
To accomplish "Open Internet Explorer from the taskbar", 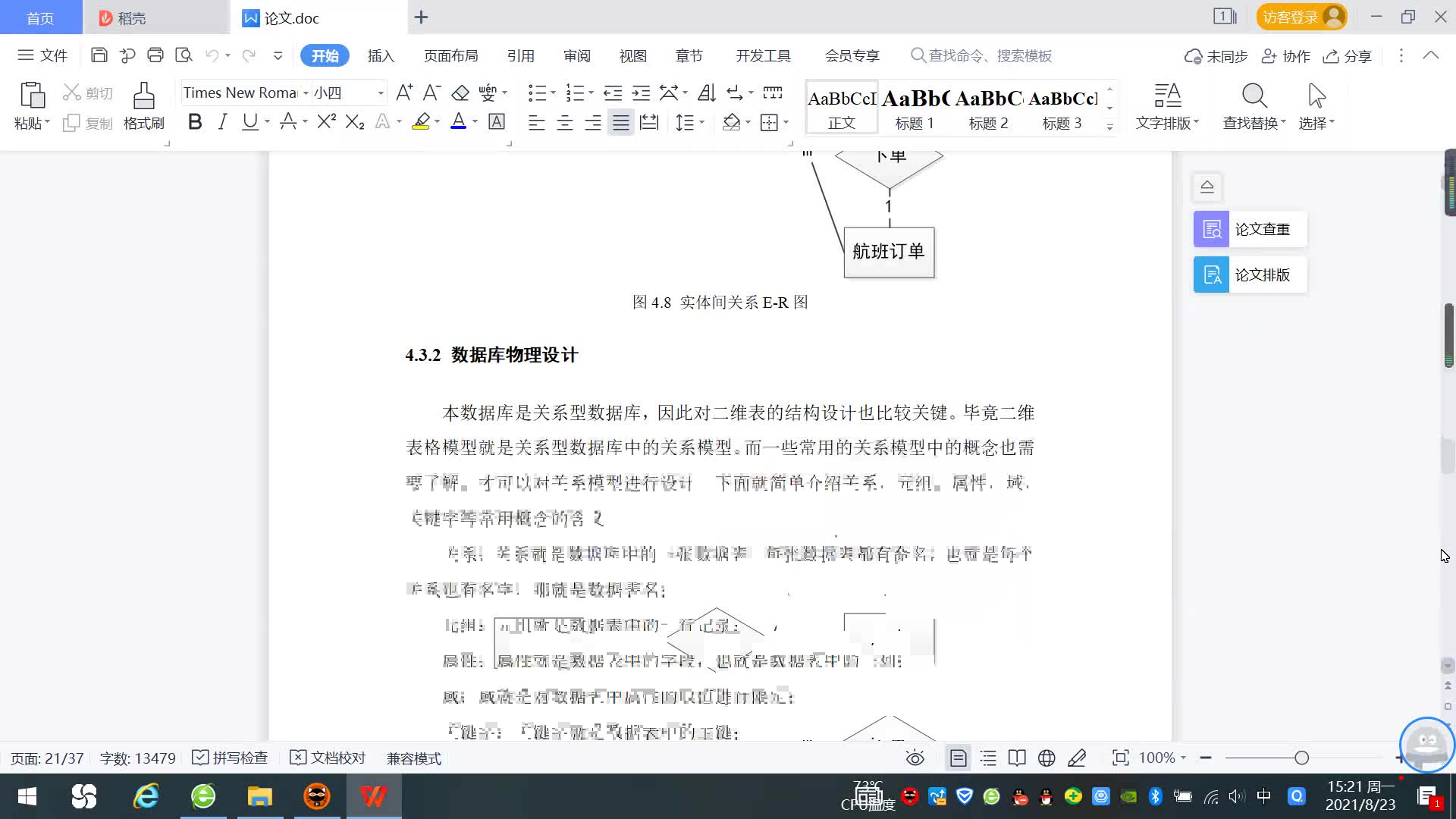I will (x=146, y=797).
